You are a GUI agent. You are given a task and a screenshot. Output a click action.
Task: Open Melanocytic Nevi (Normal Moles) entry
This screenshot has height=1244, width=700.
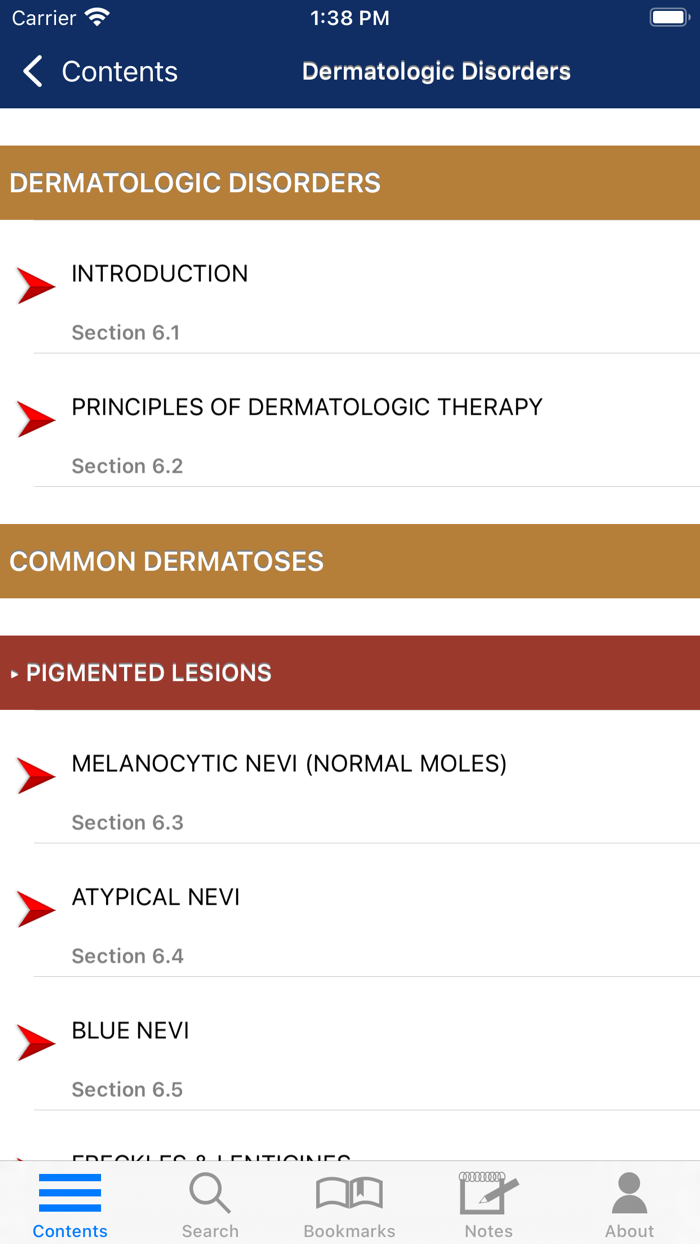click(289, 764)
